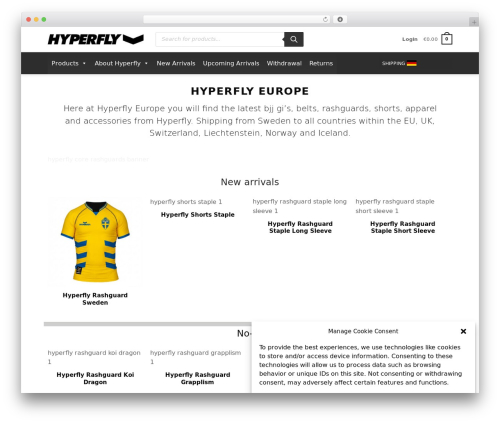Open the Hyperfly Rashguard Sweden title link
Image resolution: width=500 pixels, height=423 pixels.
[x=95, y=299]
